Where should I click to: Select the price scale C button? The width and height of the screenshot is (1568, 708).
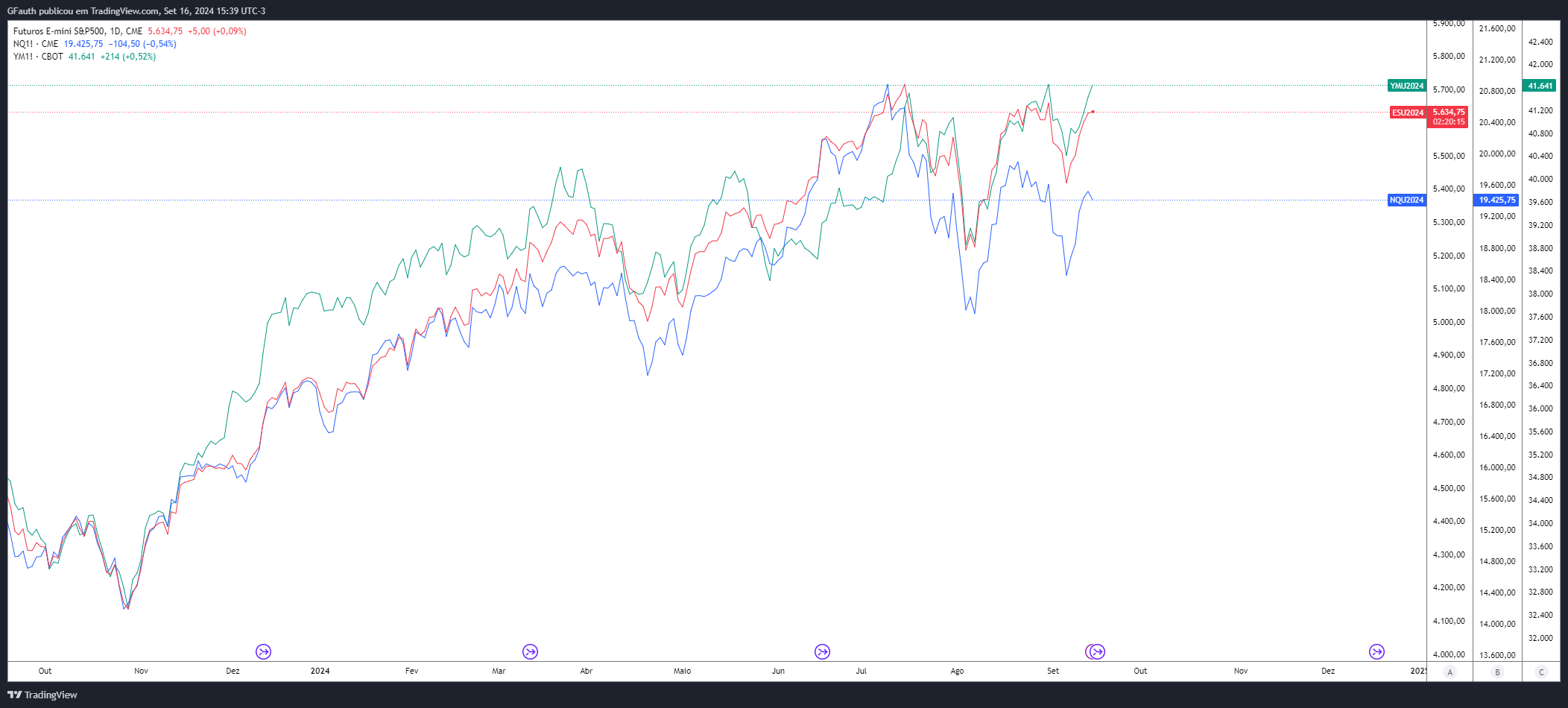tap(1542, 671)
